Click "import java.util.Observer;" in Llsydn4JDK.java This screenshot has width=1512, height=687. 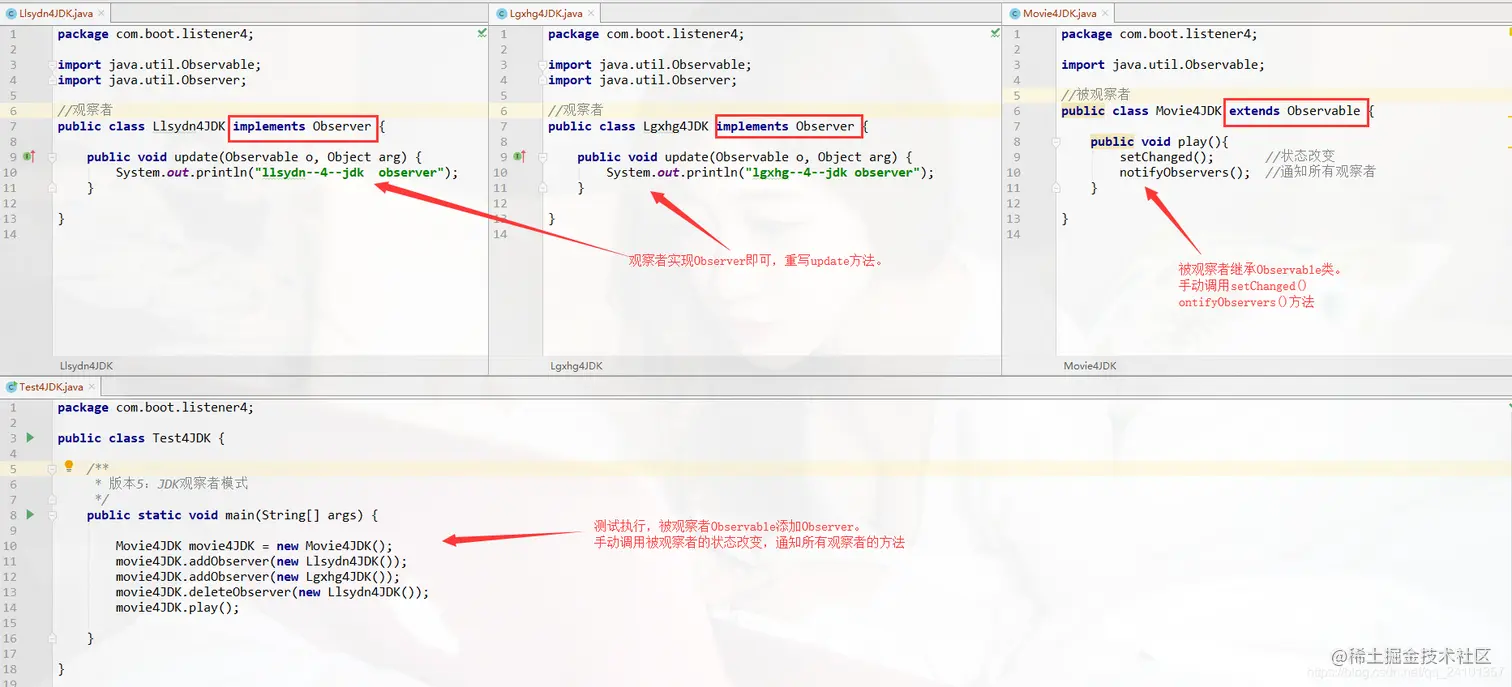pyautogui.click(x=152, y=80)
